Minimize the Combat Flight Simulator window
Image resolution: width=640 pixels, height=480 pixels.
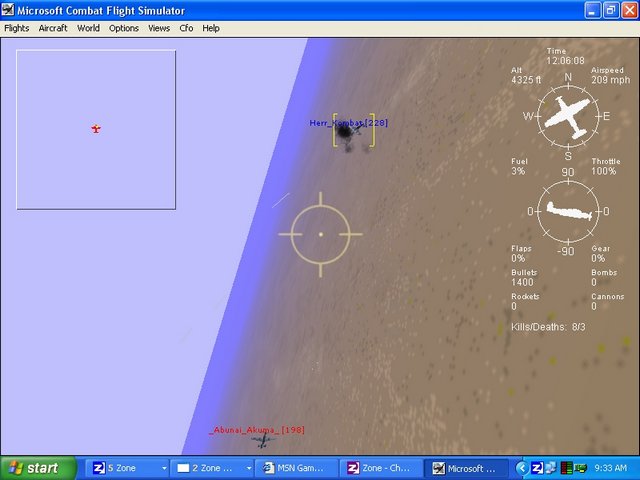593,10
